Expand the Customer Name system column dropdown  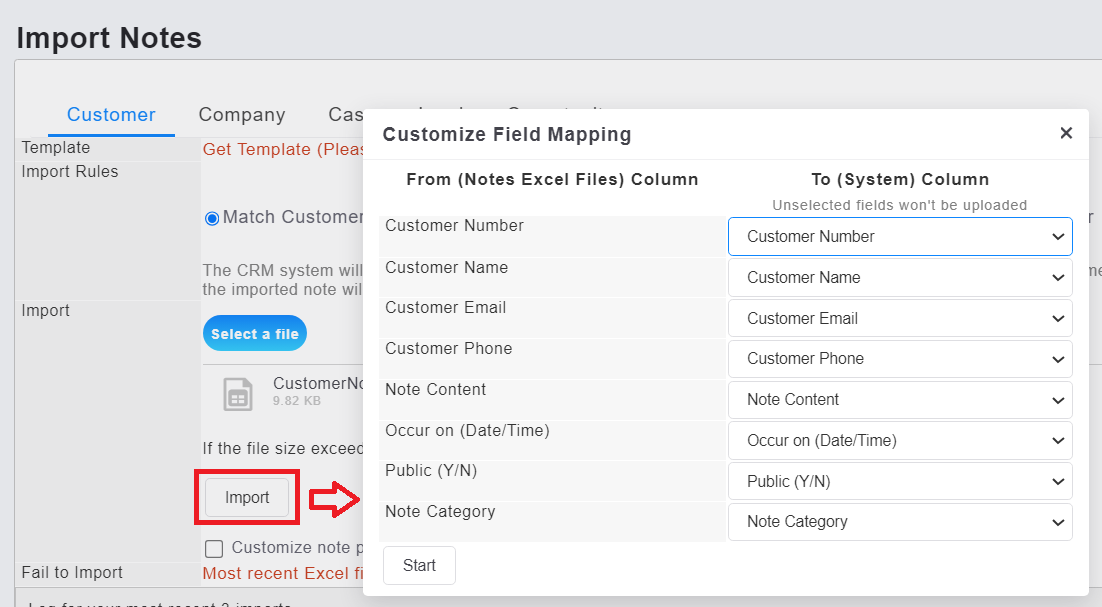(x=899, y=278)
